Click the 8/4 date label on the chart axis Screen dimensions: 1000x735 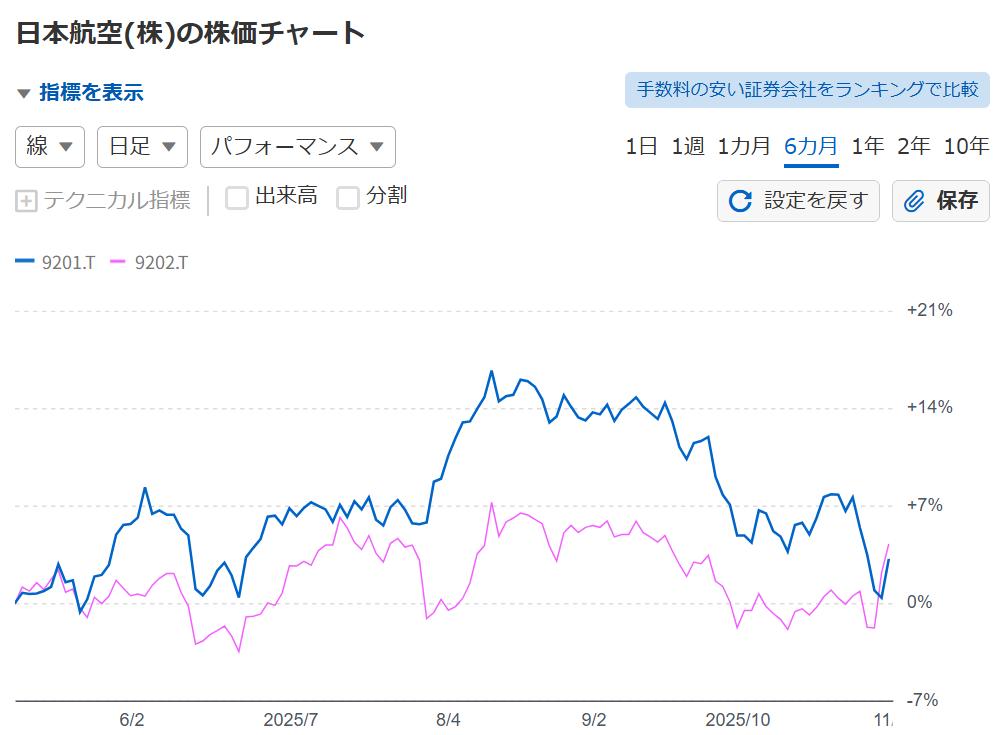point(448,720)
